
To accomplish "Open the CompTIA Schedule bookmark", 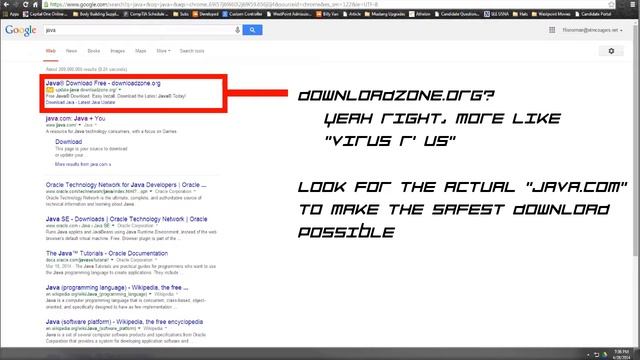I will coord(146,14).
